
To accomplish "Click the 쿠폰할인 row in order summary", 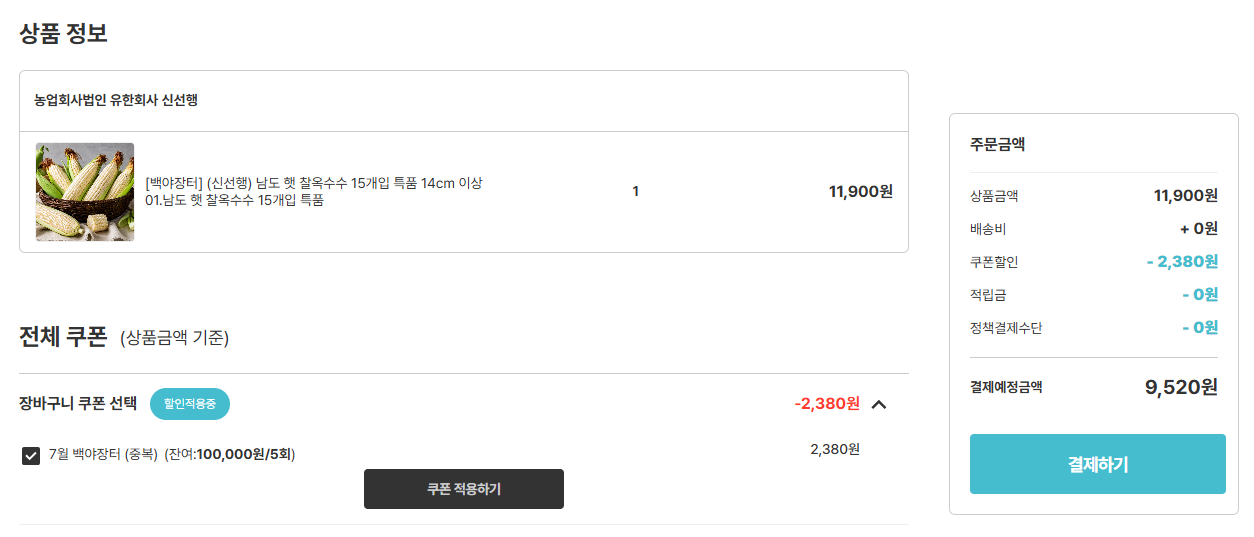I will [1094, 262].
